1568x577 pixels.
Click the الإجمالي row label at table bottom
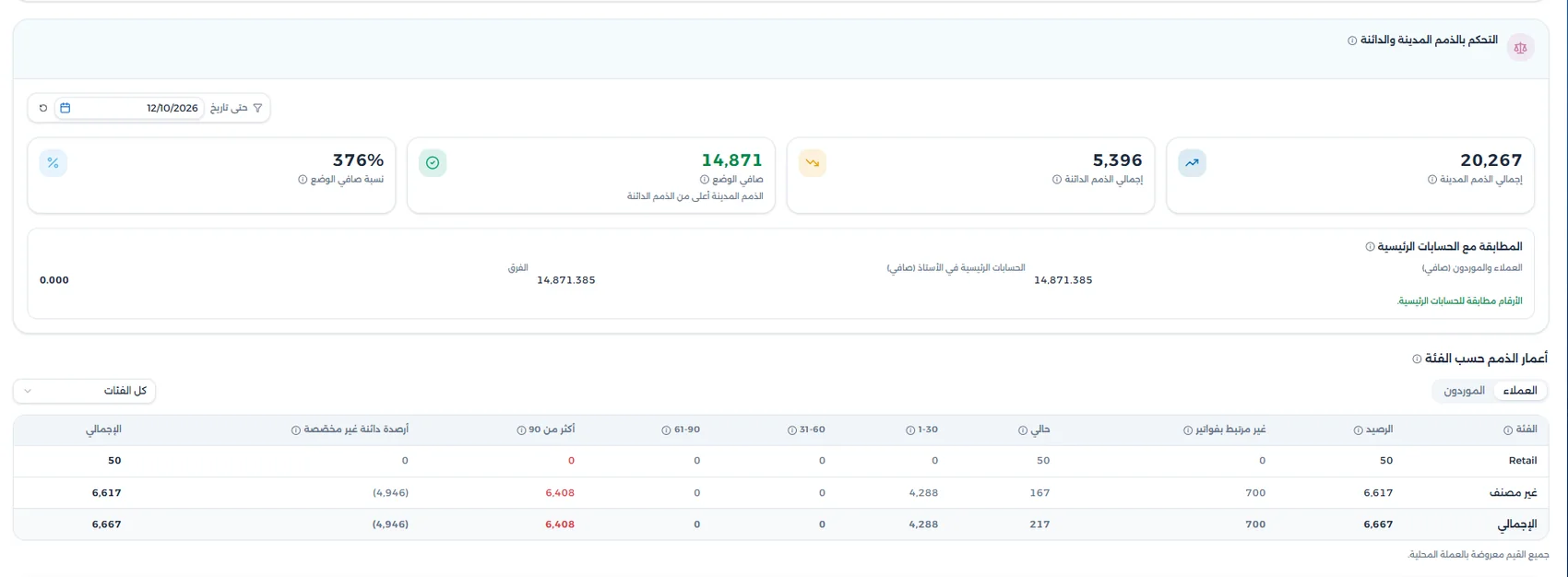tap(1517, 524)
